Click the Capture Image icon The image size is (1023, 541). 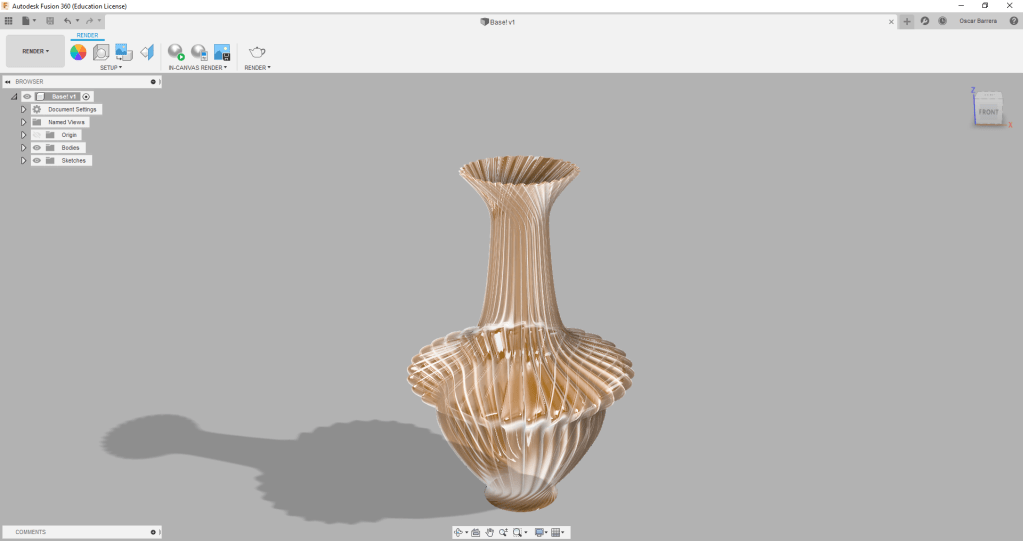[x=222, y=52]
